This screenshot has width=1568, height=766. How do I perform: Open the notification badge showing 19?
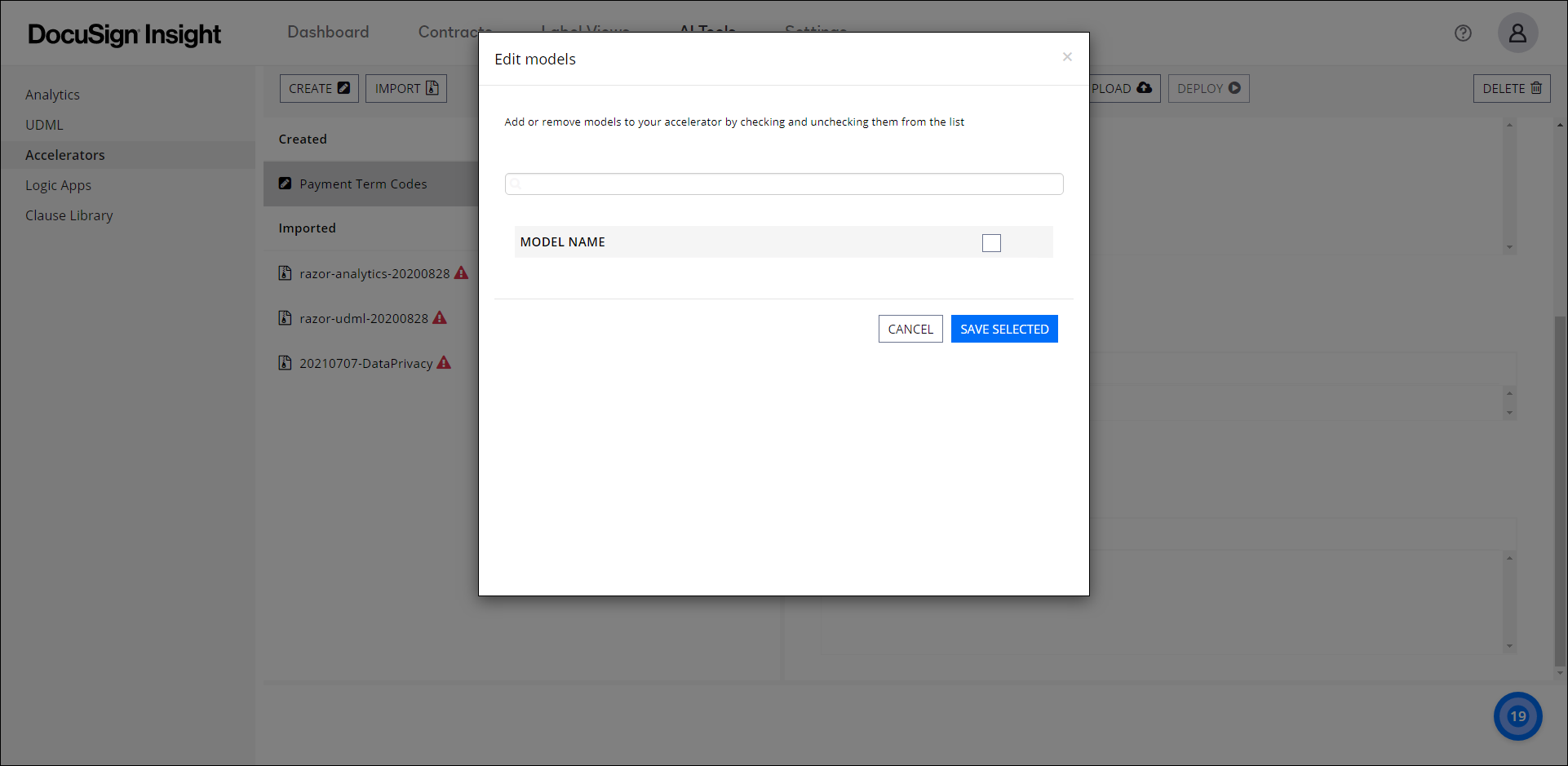click(x=1517, y=716)
